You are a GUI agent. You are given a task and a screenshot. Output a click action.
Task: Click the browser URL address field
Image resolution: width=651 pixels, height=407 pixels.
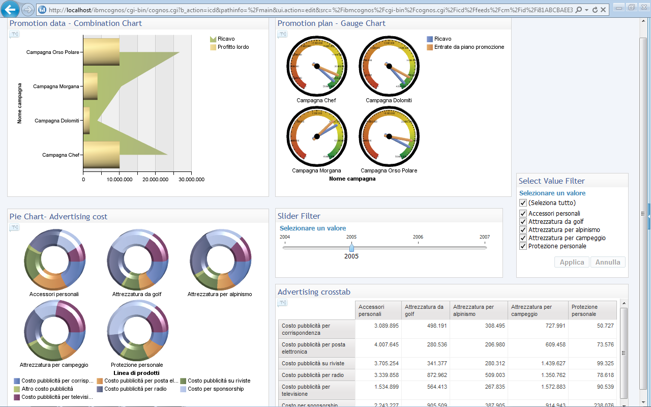pos(300,10)
